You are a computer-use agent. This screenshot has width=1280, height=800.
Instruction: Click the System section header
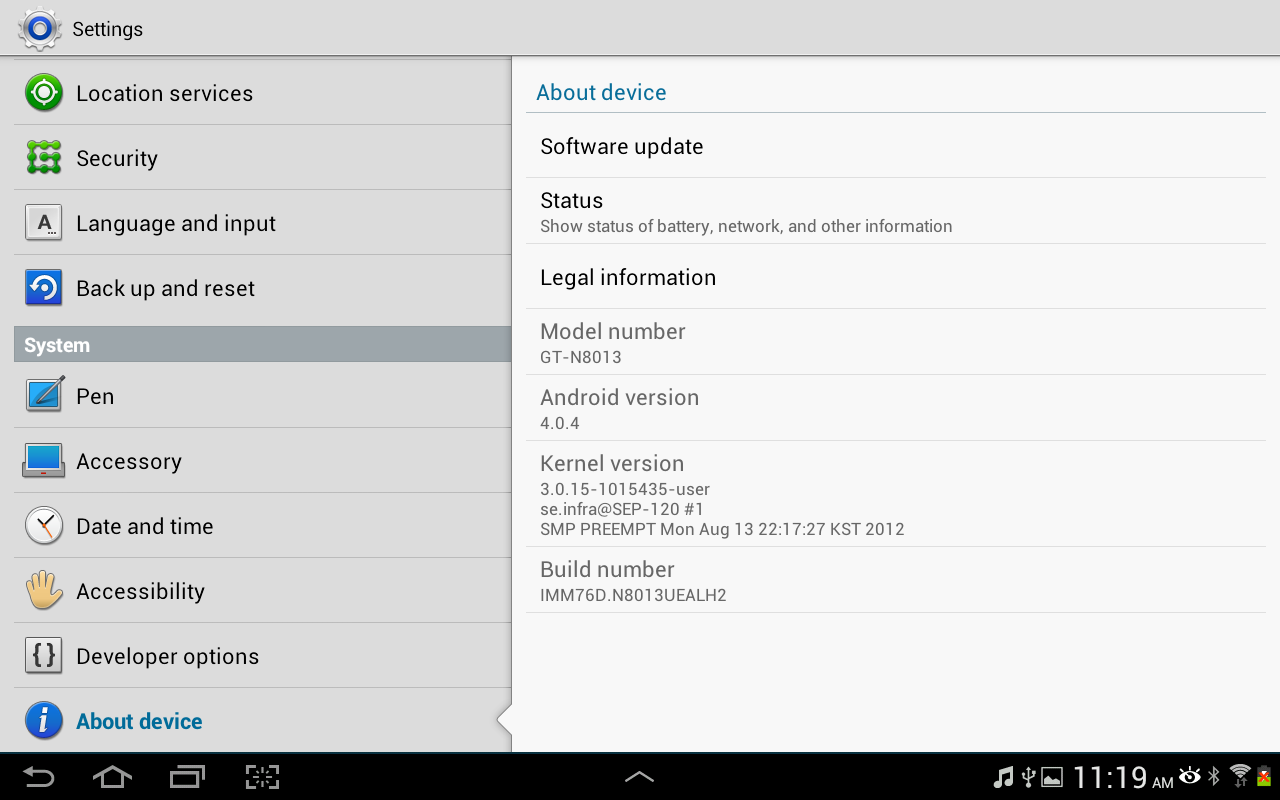(x=262, y=344)
